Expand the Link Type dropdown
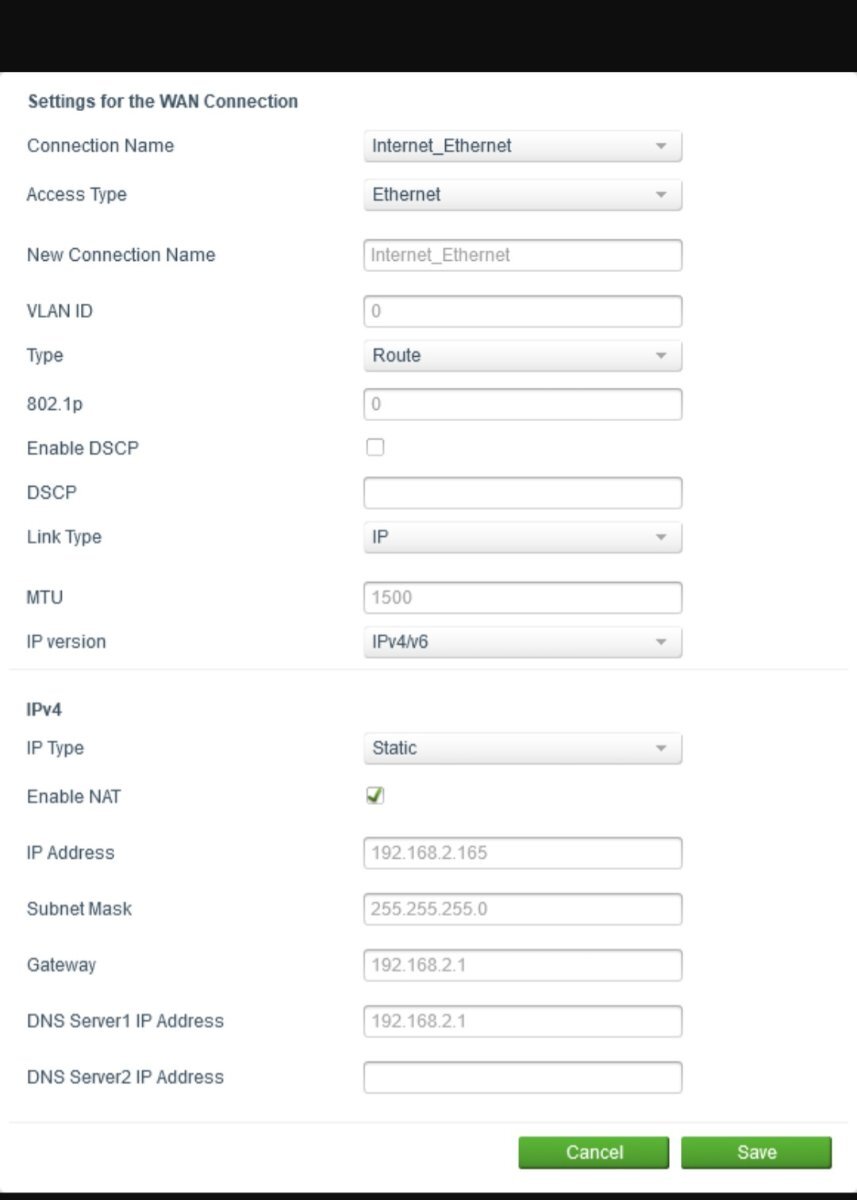 [x=522, y=537]
